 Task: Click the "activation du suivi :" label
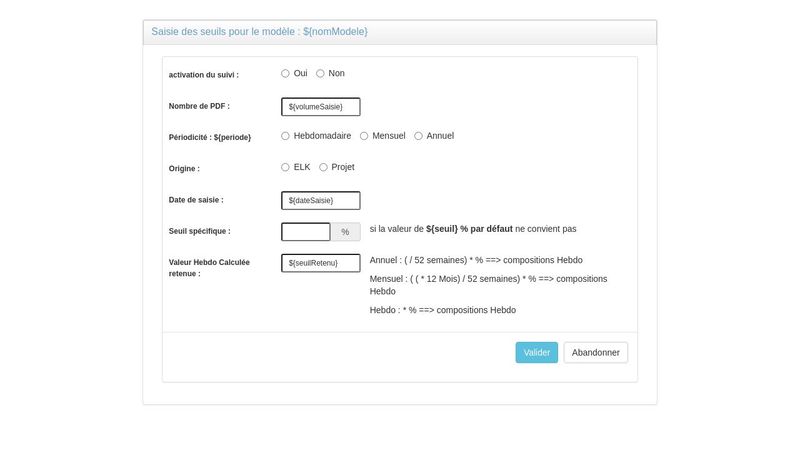[204, 74]
